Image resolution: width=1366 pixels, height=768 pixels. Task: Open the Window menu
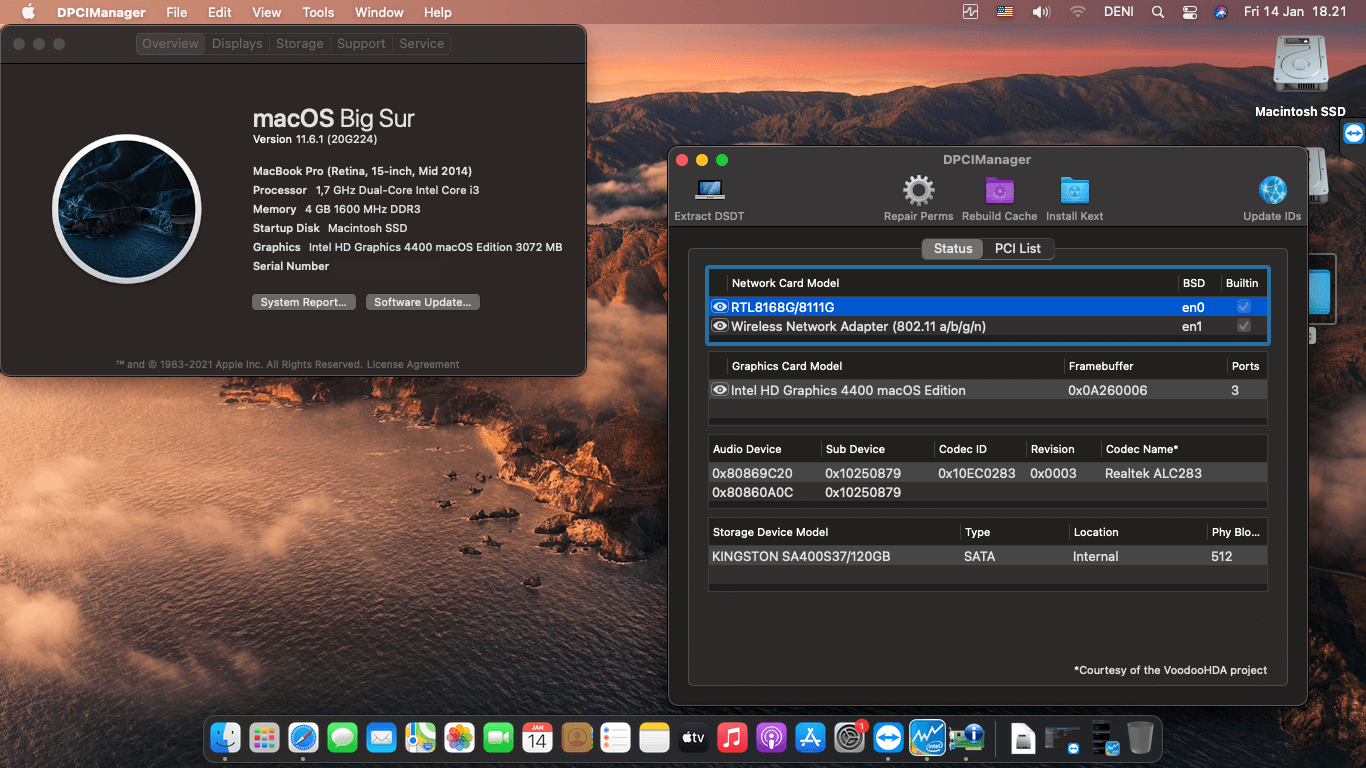[379, 12]
